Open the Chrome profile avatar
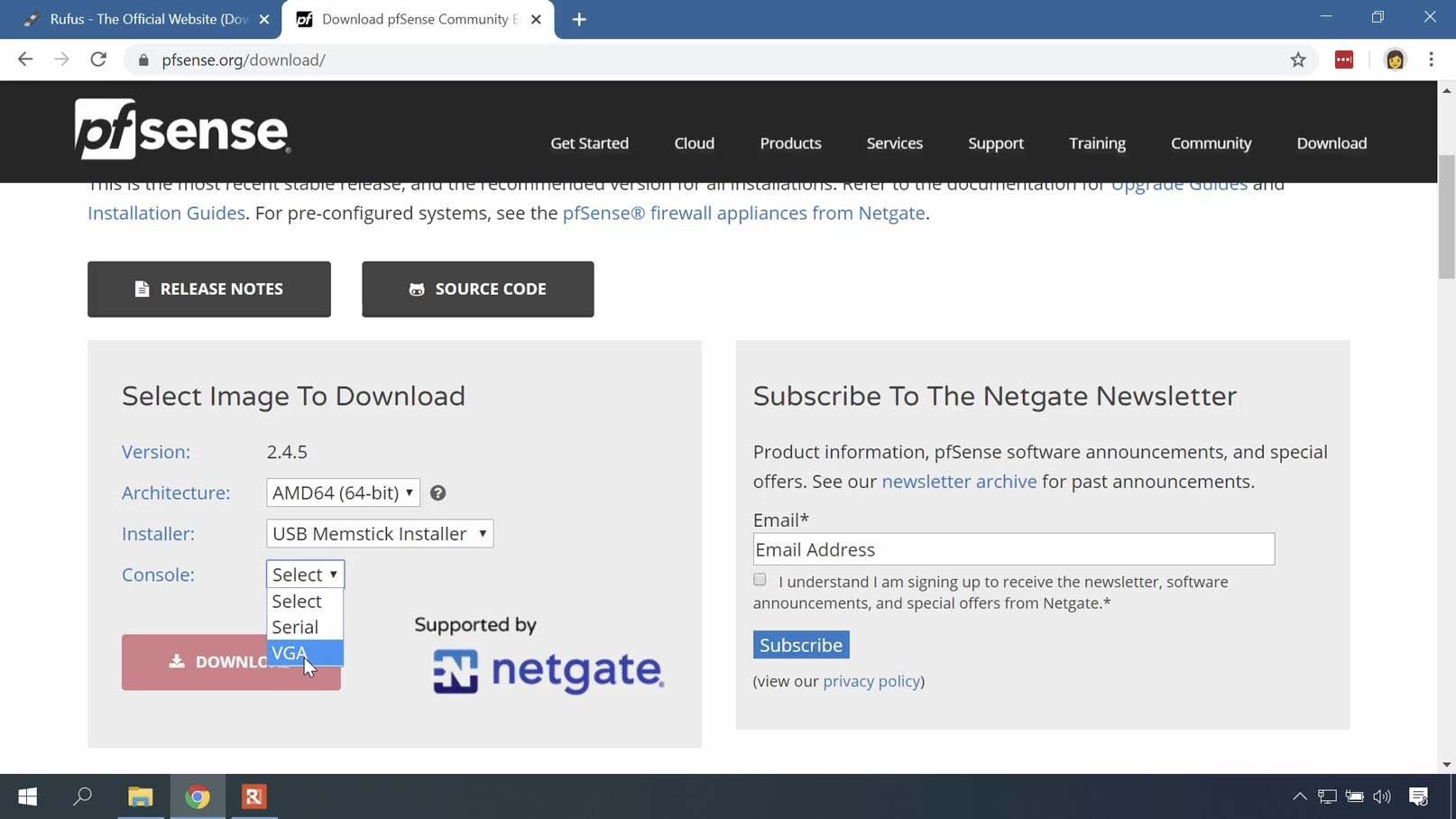Image resolution: width=1456 pixels, height=819 pixels. click(1395, 60)
